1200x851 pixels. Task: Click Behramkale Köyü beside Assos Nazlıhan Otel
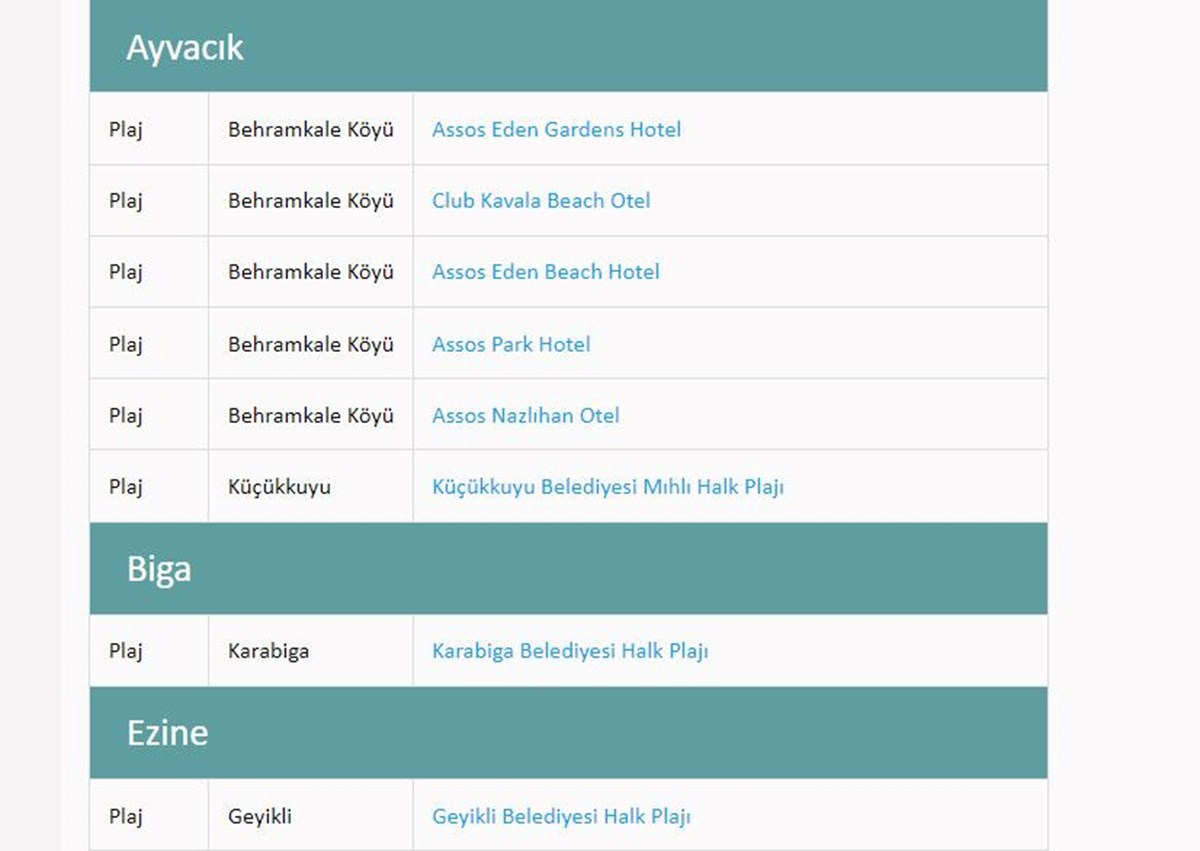click(x=311, y=415)
